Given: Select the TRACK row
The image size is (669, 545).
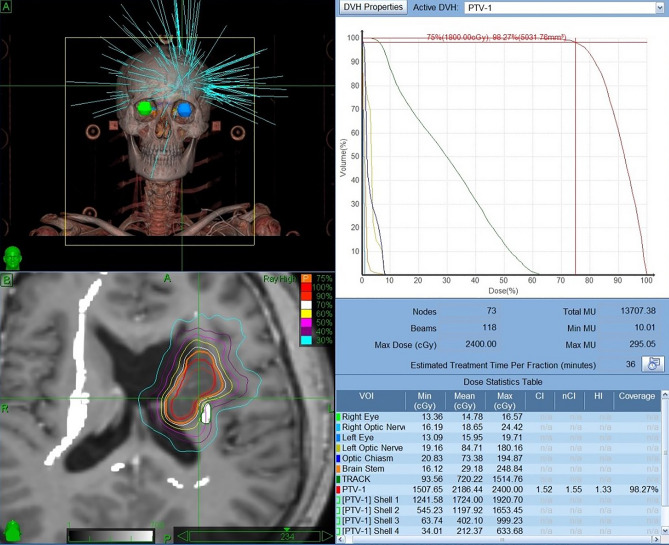Looking at the screenshot, I should click(498, 479).
